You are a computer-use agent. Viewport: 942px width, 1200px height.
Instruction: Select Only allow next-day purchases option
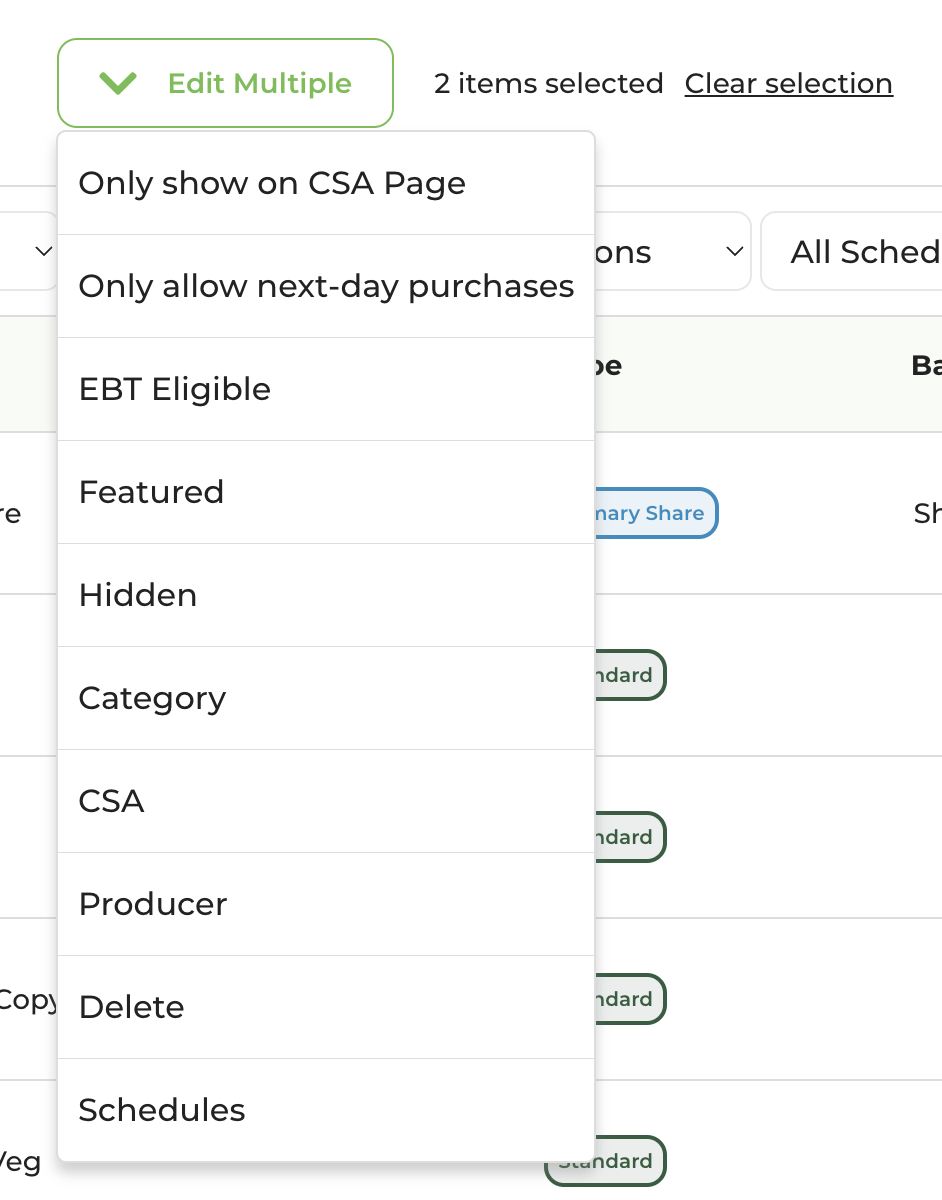pos(326,286)
